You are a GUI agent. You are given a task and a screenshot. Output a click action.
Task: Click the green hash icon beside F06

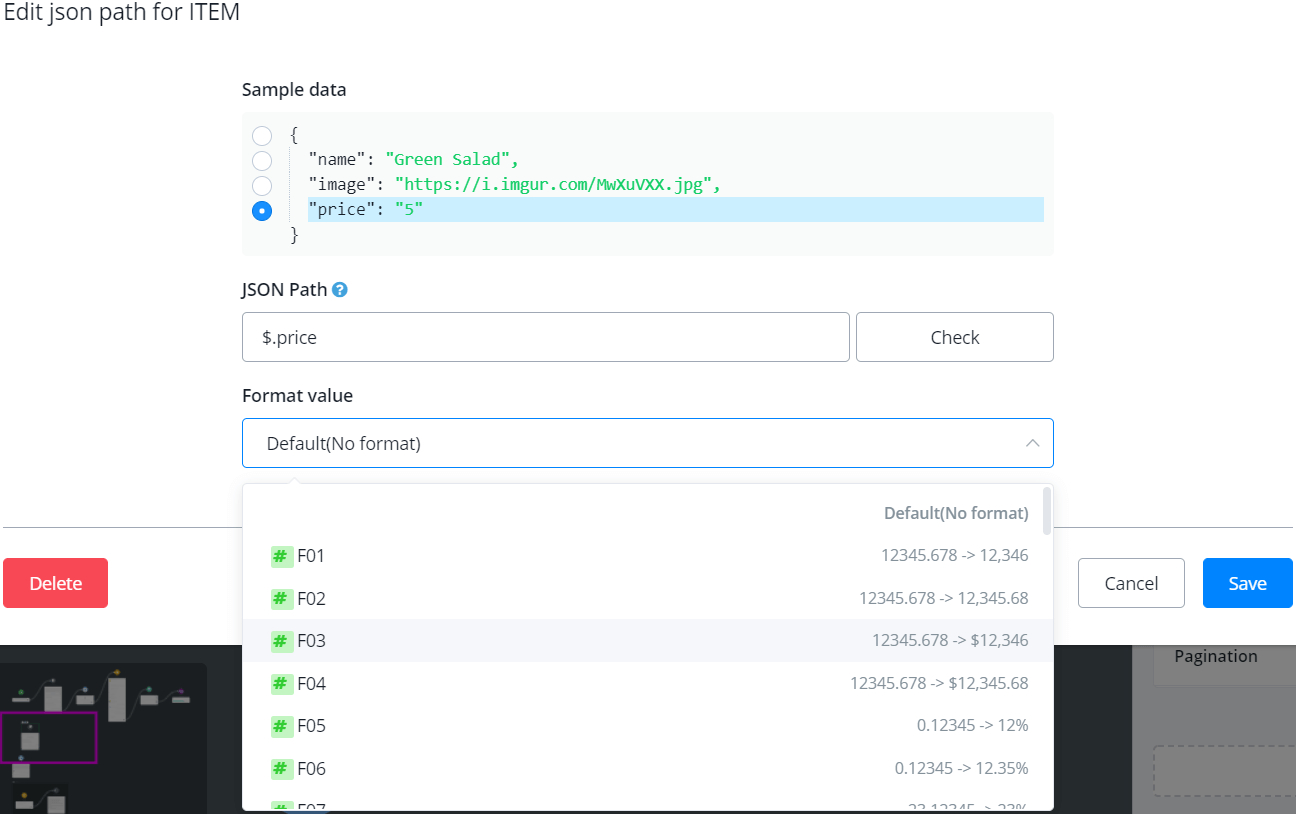[x=281, y=769]
